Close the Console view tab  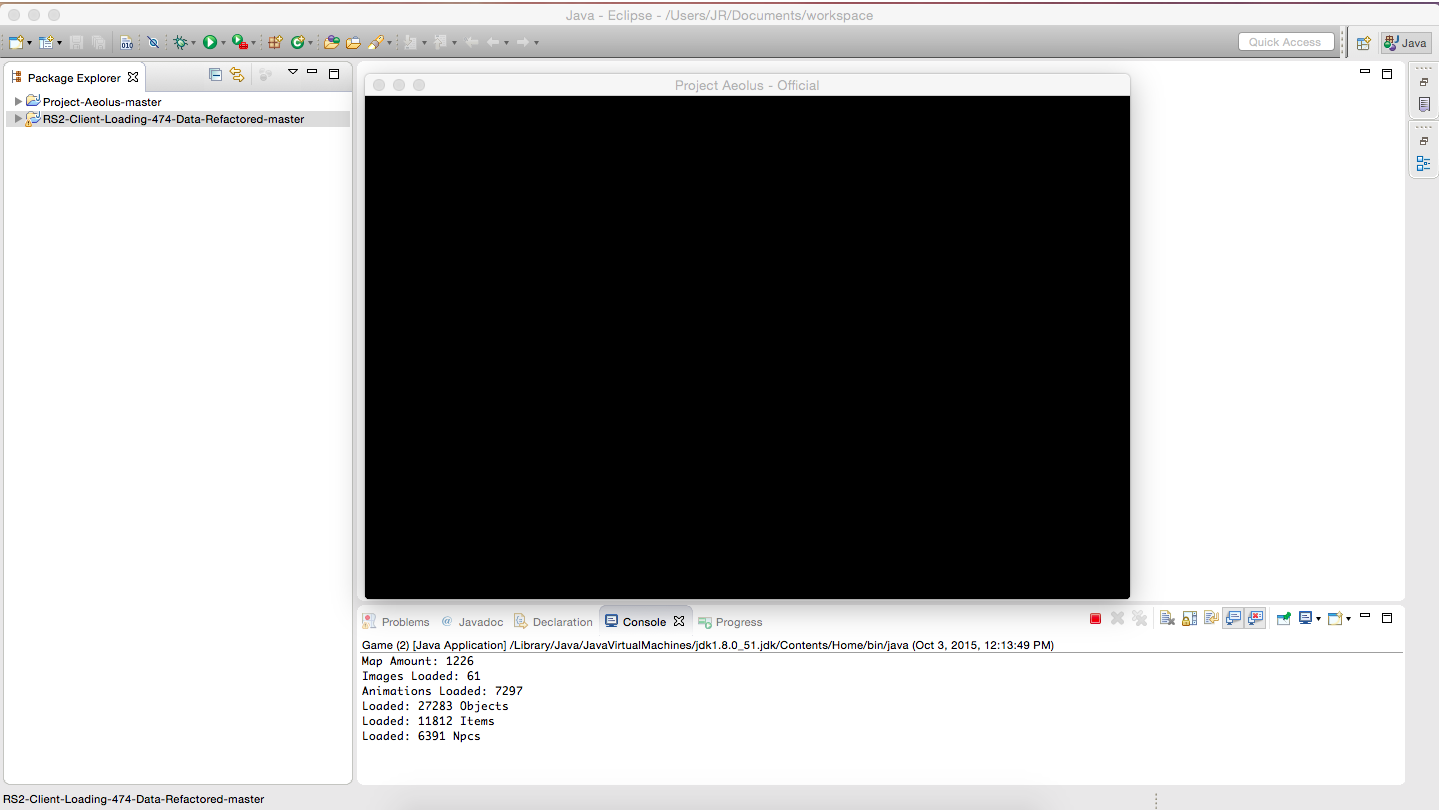pos(679,621)
